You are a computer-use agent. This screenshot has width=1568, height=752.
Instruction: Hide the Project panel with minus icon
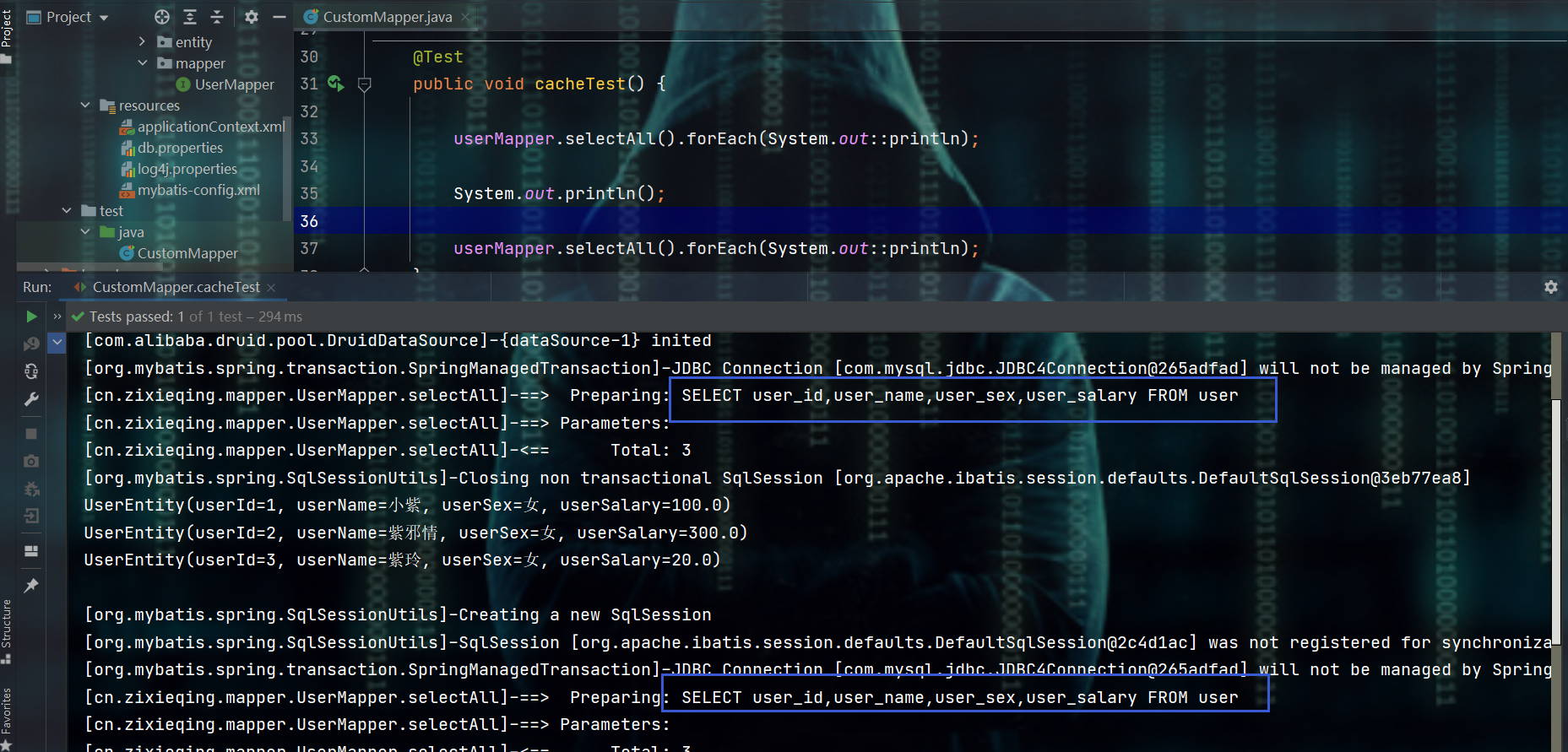[279, 17]
